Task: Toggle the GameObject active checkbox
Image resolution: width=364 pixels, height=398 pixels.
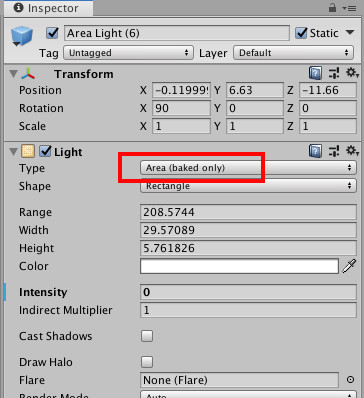Action: (x=52, y=33)
